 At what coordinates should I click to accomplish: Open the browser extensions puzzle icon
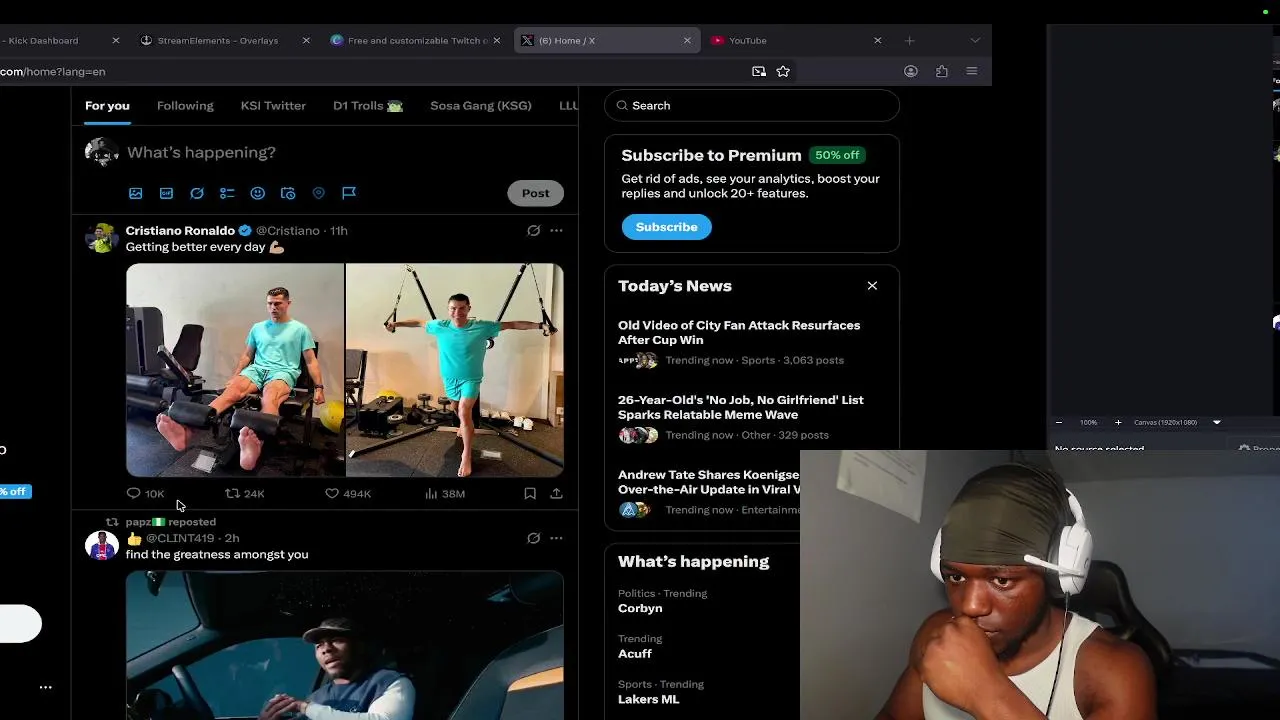pyautogui.click(x=942, y=71)
